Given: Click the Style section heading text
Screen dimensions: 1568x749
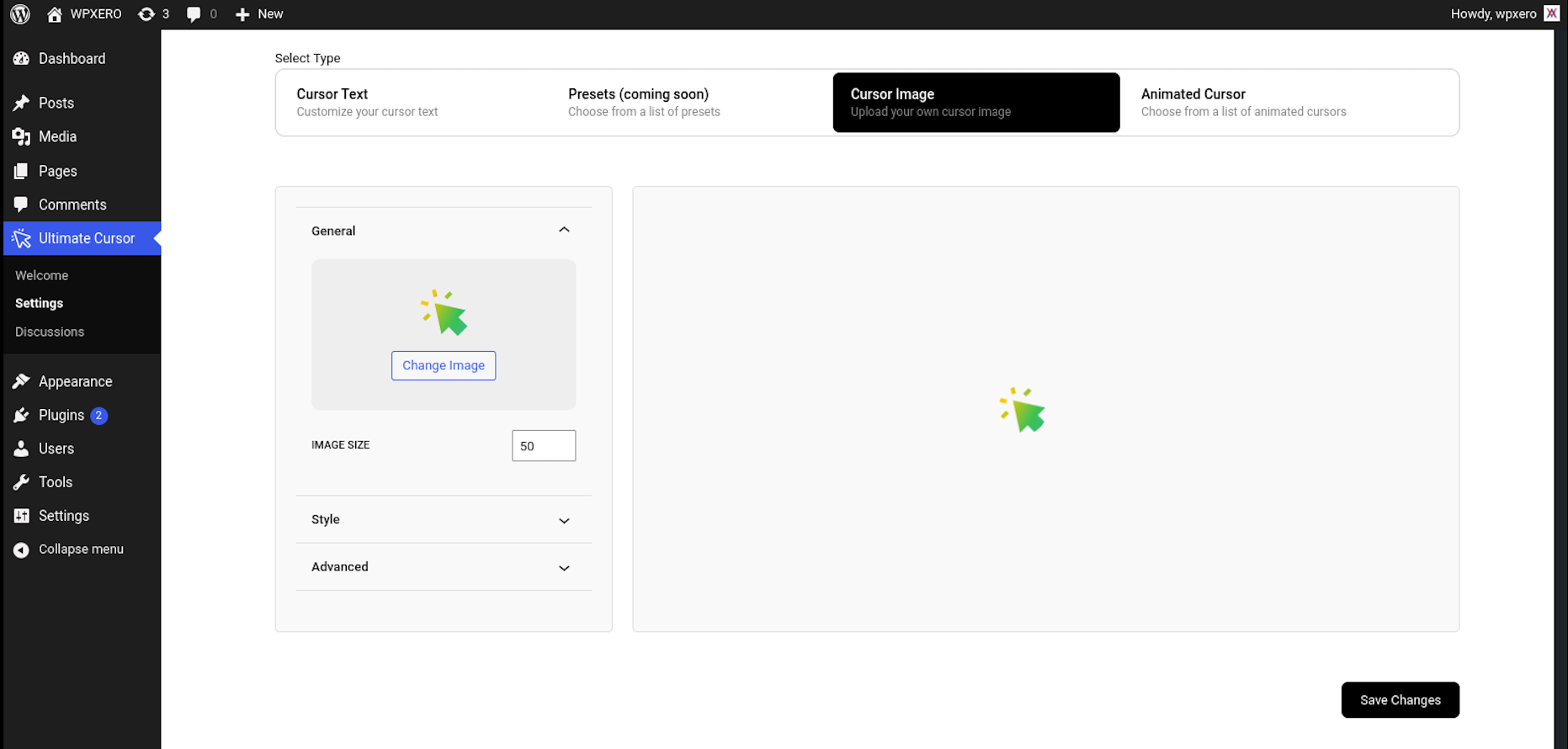Looking at the screenshot, I should tap(326, 520).
